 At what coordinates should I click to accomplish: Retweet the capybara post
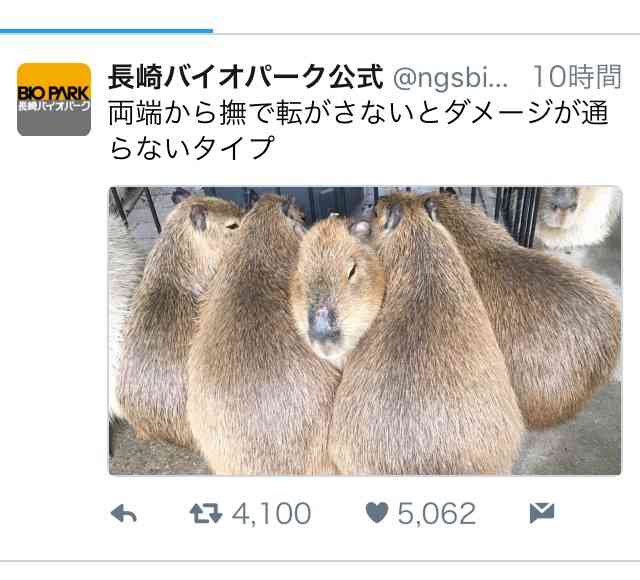click(x=206, y=513)
